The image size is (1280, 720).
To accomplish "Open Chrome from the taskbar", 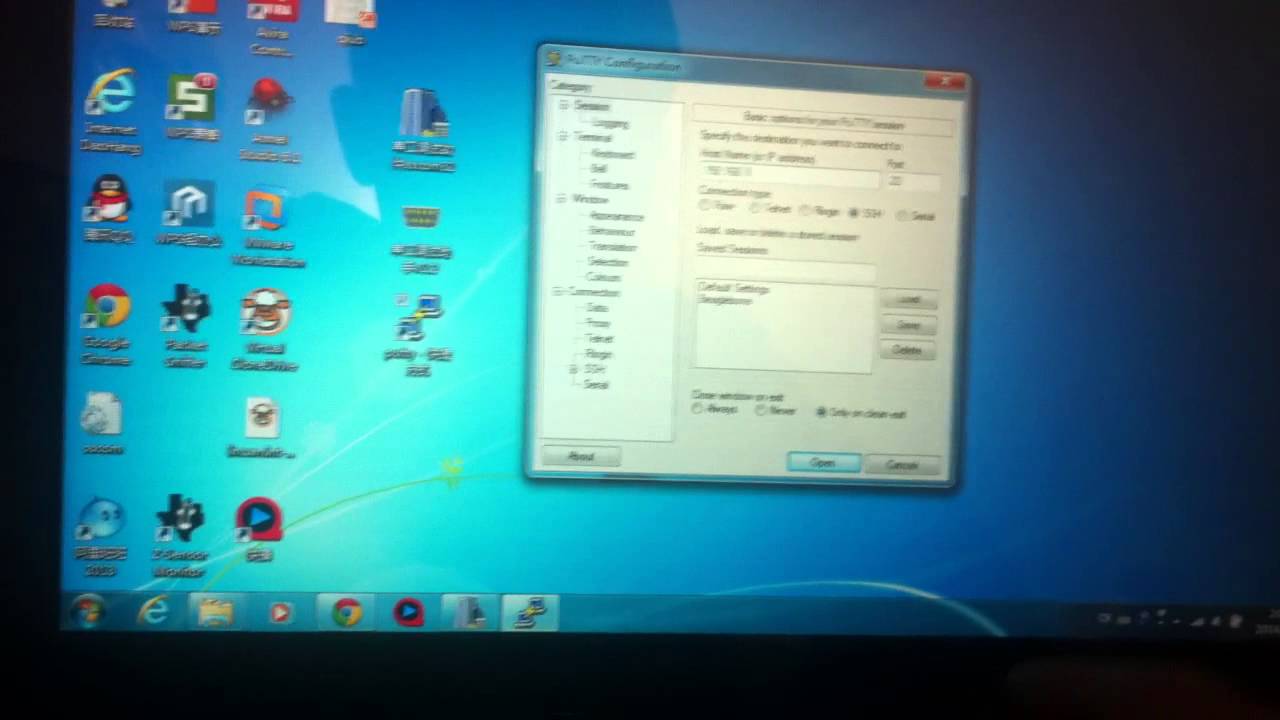I will [347, 612].
